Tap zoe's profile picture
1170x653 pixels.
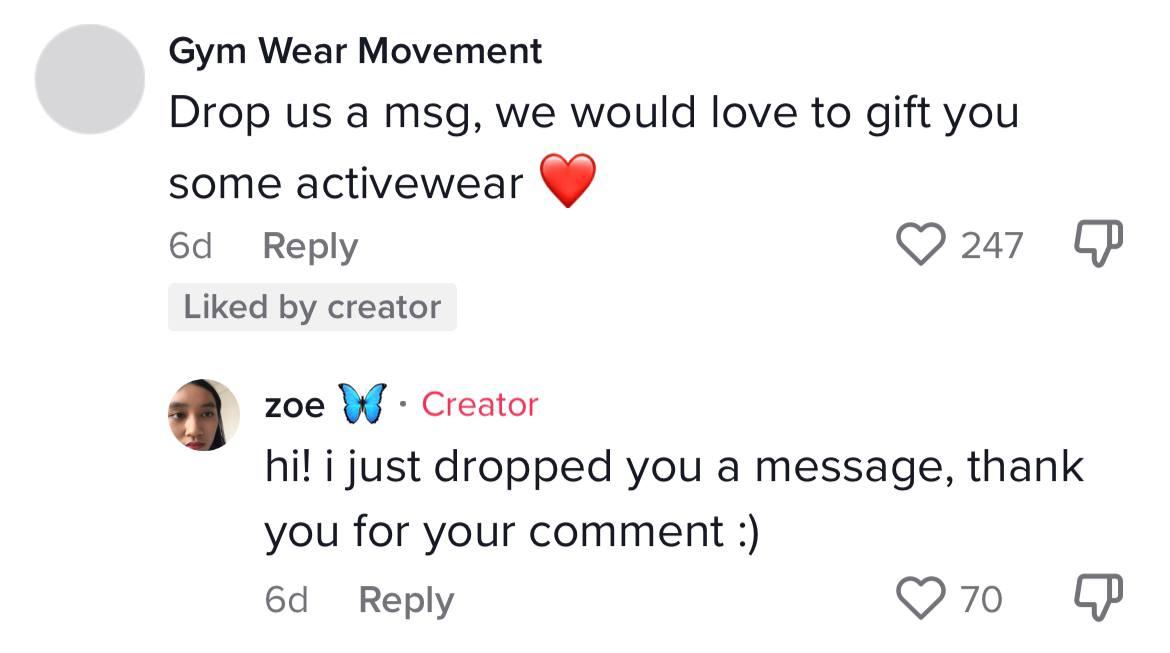coord(204,415)
